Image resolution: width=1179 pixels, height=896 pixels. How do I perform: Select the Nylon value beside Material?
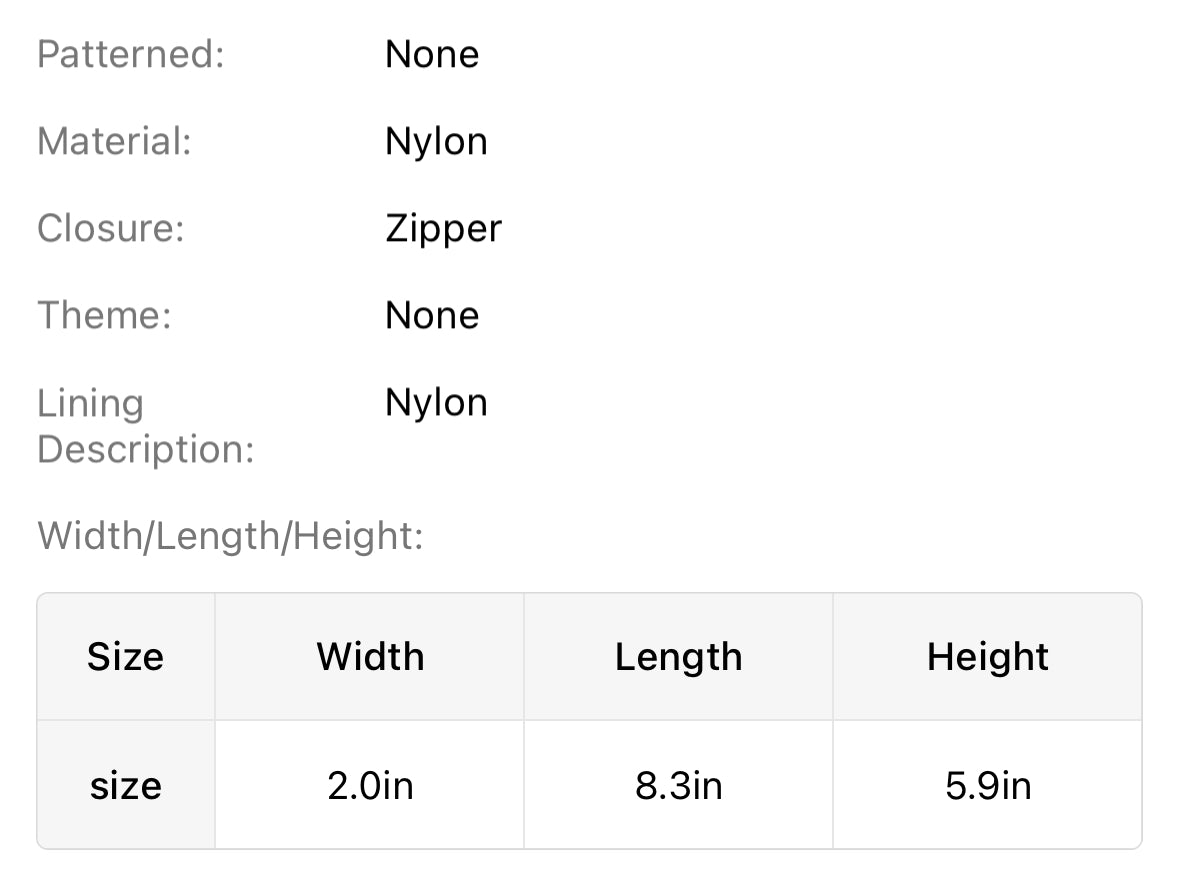coord(436,141)
